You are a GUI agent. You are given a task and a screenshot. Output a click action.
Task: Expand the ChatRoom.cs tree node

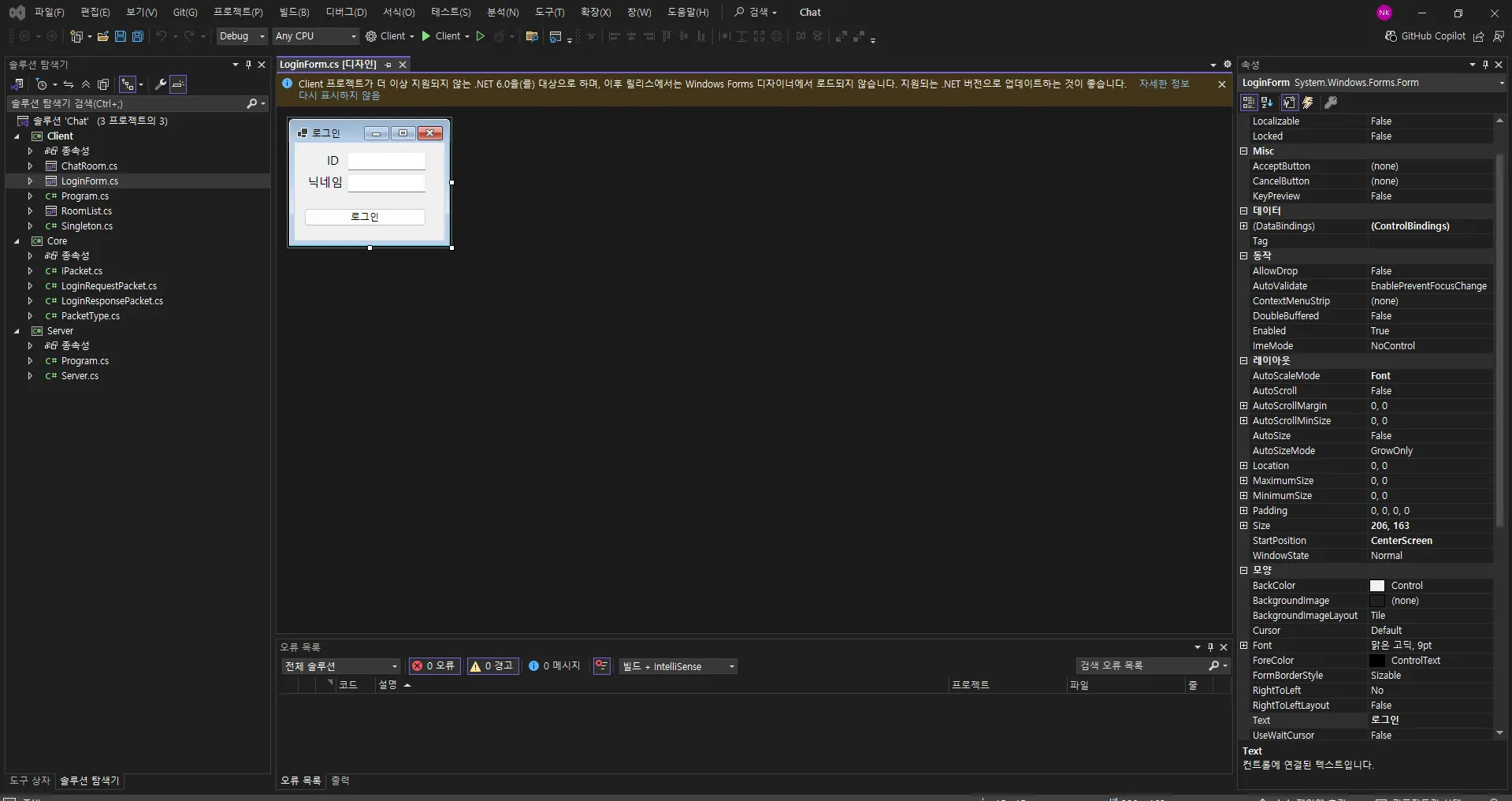(x=30, y=166)
